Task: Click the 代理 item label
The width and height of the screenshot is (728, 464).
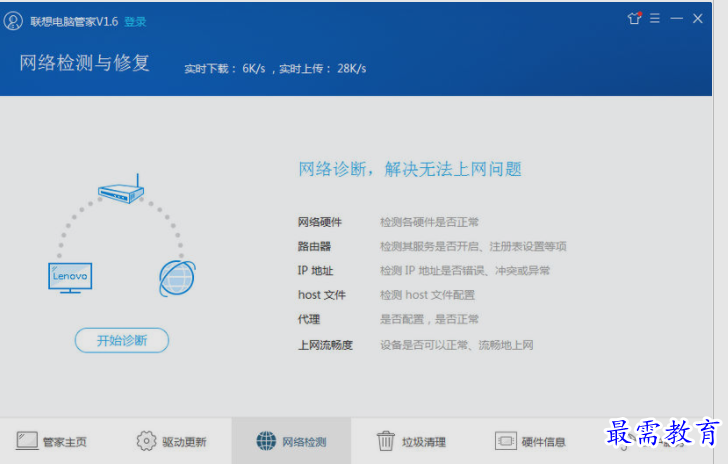Action: 309,320
